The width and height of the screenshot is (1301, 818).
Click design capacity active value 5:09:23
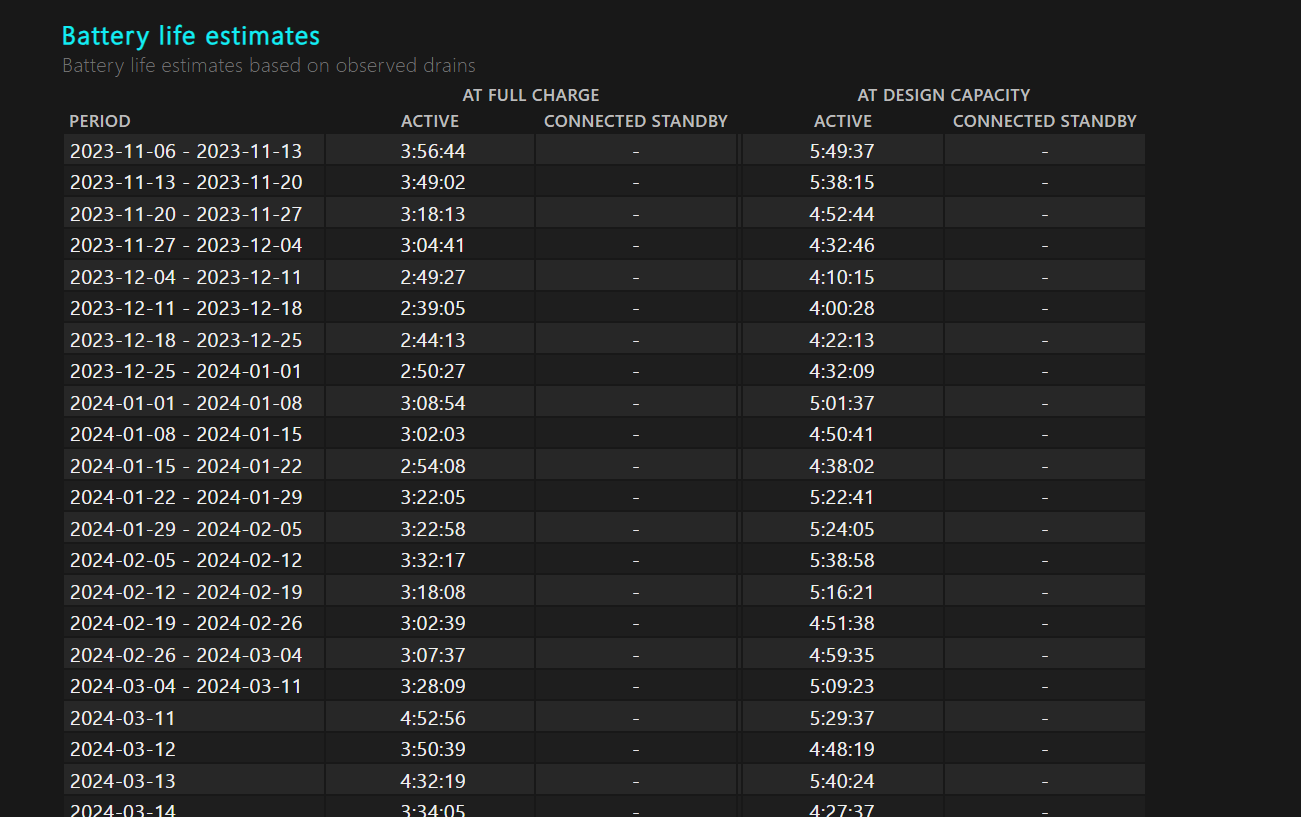pyautogui.click(x=842, y=686)
